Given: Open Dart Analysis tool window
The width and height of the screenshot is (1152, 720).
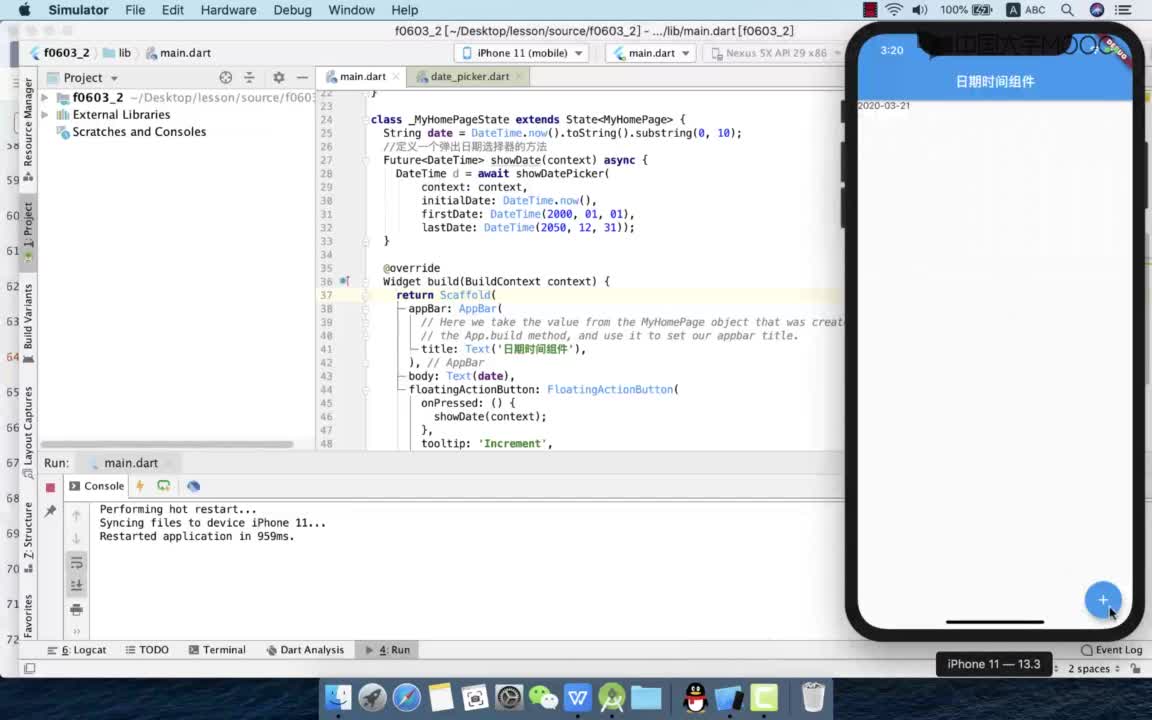Looking at the screenshot, I should tap(305, 649).
